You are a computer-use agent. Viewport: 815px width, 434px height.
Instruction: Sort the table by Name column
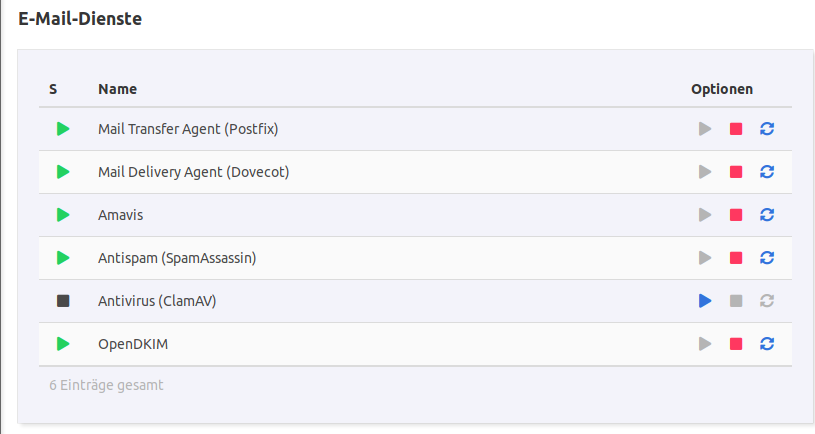117,89
